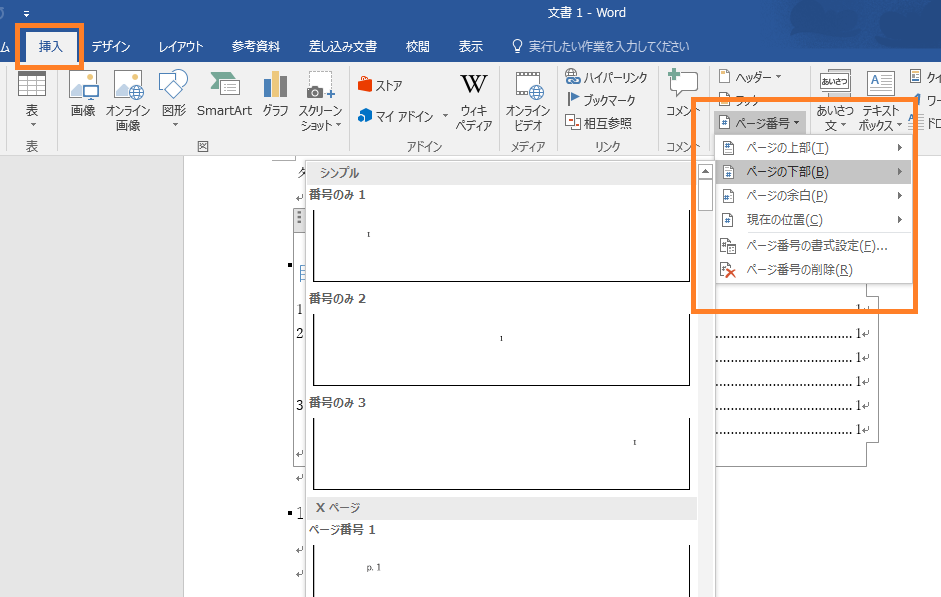Choose ページ番号の削除 entry
The width and height of the screenshot is (941, 597).
(813, 270)
